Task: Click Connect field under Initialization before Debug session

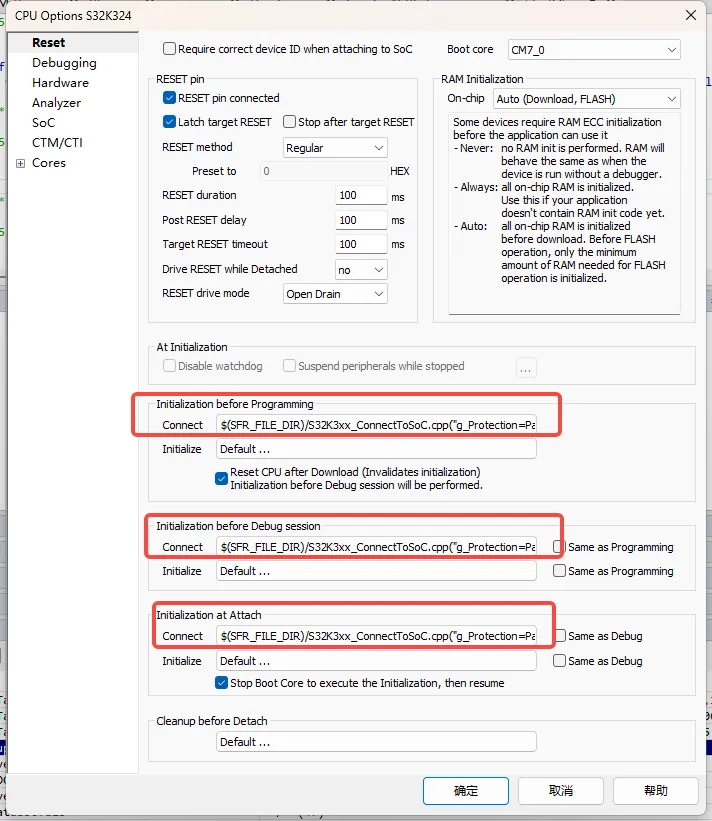Action: tap(376, 547)
